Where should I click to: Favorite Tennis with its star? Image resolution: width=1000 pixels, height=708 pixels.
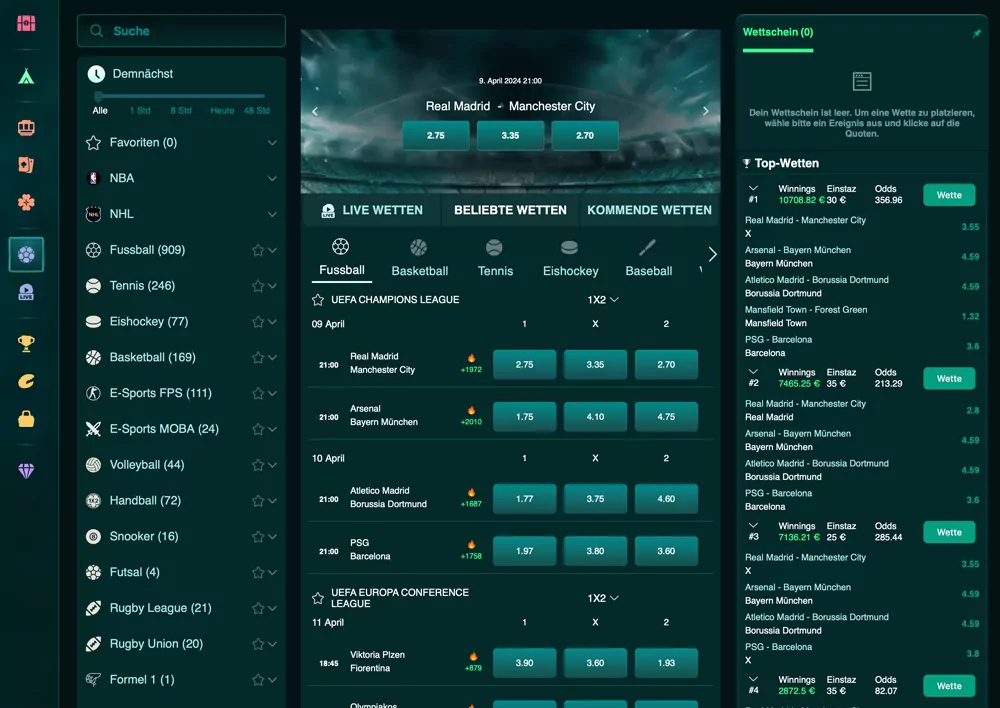[x=258, y=286]
